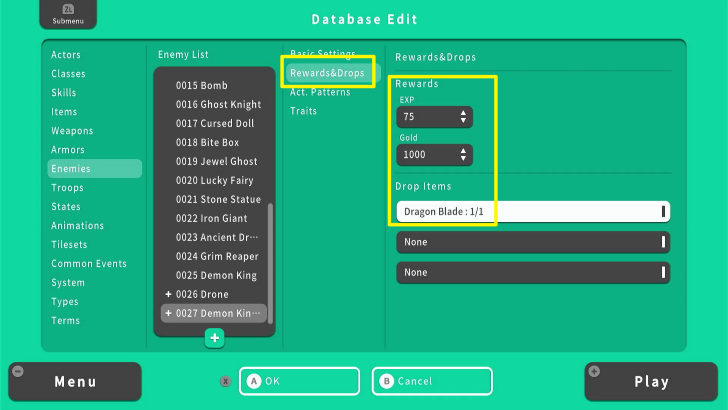Expand the plus icon beside 0026 Drone
The width and height of the screenshot is (728, 410).
point(168,294)
